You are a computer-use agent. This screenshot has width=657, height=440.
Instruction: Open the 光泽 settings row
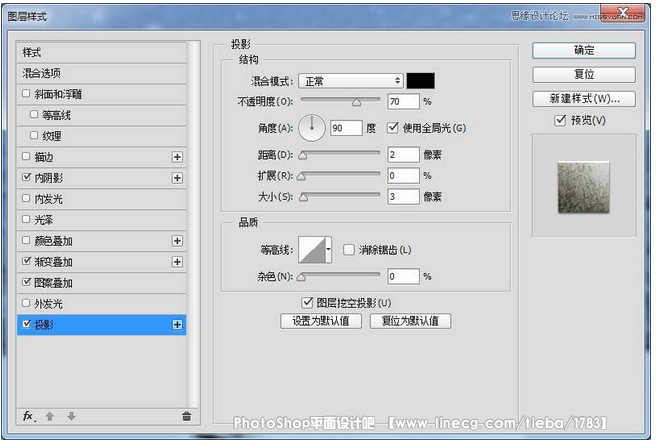click(x=101, y=220)
